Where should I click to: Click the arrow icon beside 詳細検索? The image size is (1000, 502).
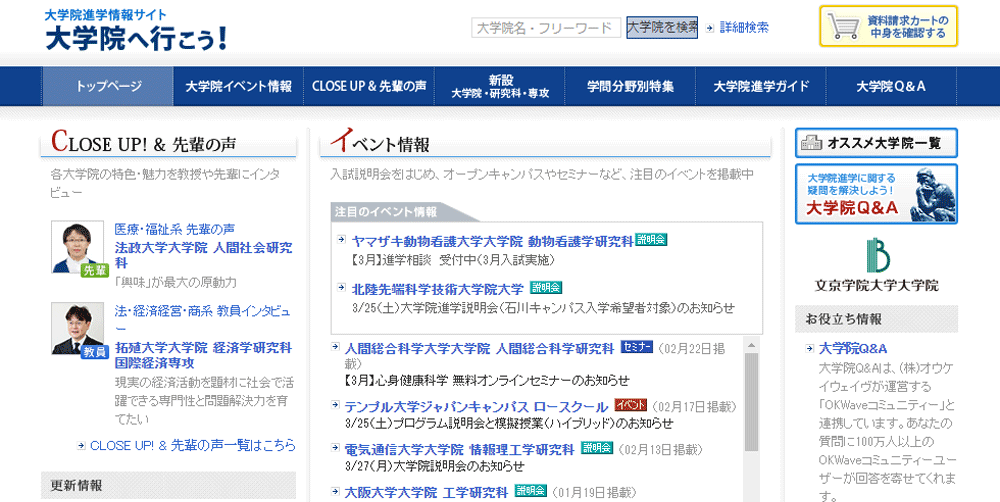(710, 28)
